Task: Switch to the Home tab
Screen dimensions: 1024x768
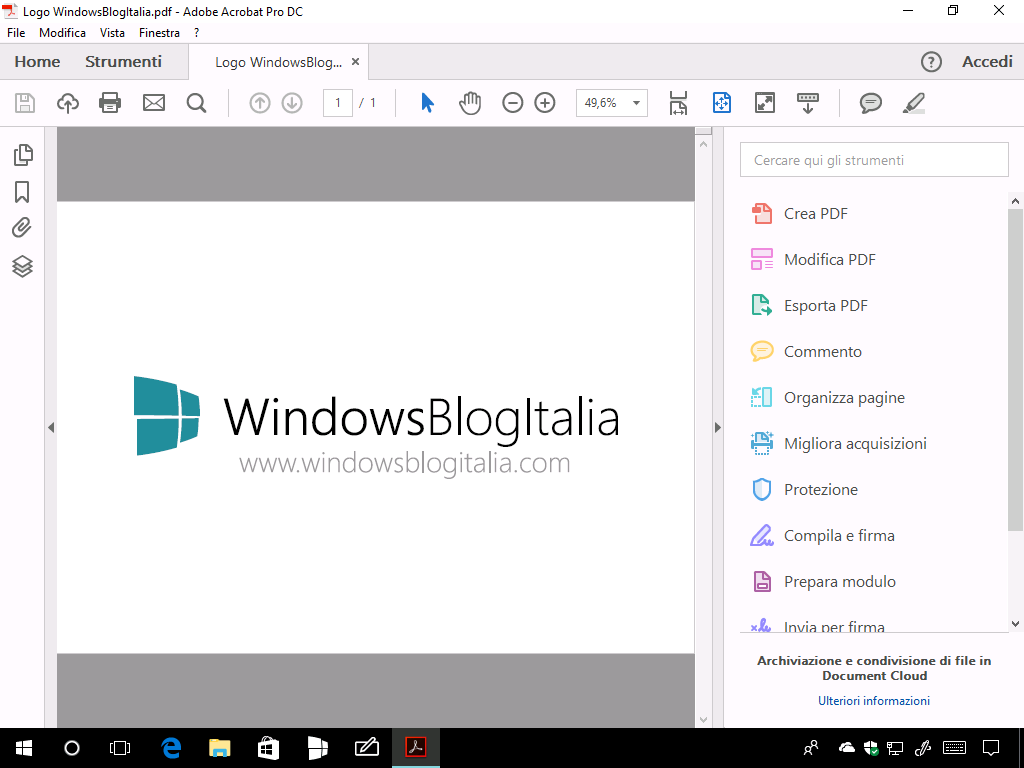Action: (37, 62)
